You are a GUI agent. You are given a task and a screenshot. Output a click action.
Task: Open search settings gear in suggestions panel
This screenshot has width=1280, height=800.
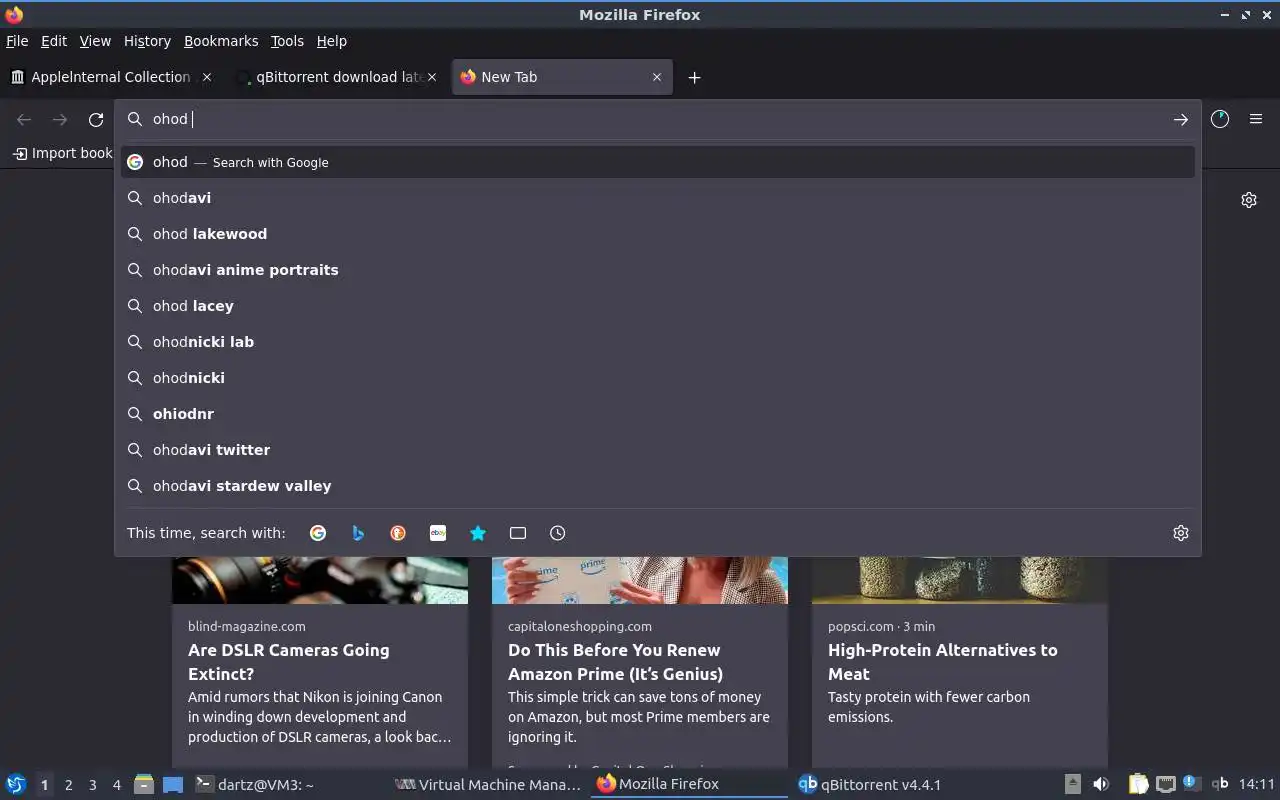1181,533
